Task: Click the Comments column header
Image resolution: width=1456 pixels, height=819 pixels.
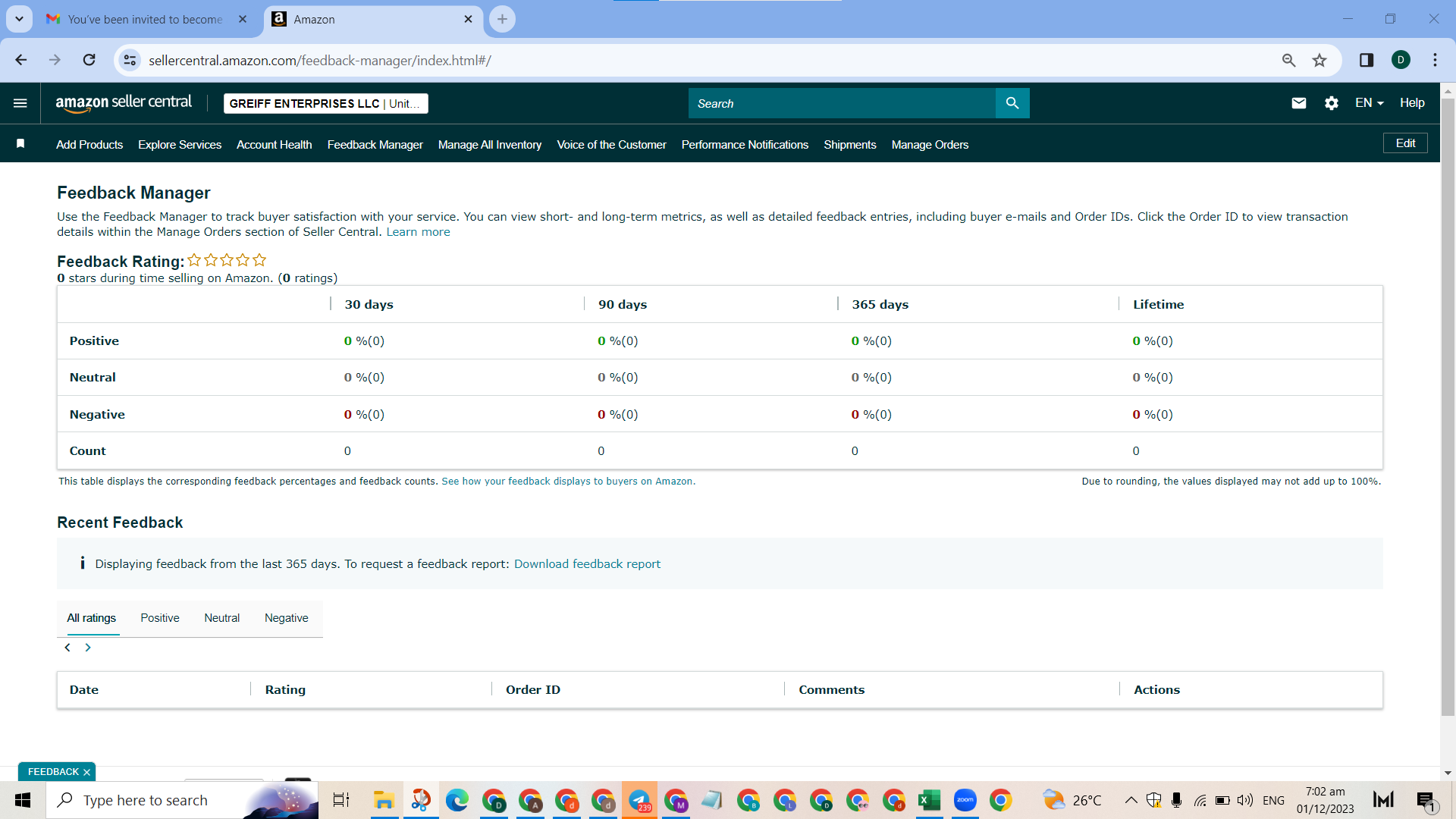Action: (832, 690)
